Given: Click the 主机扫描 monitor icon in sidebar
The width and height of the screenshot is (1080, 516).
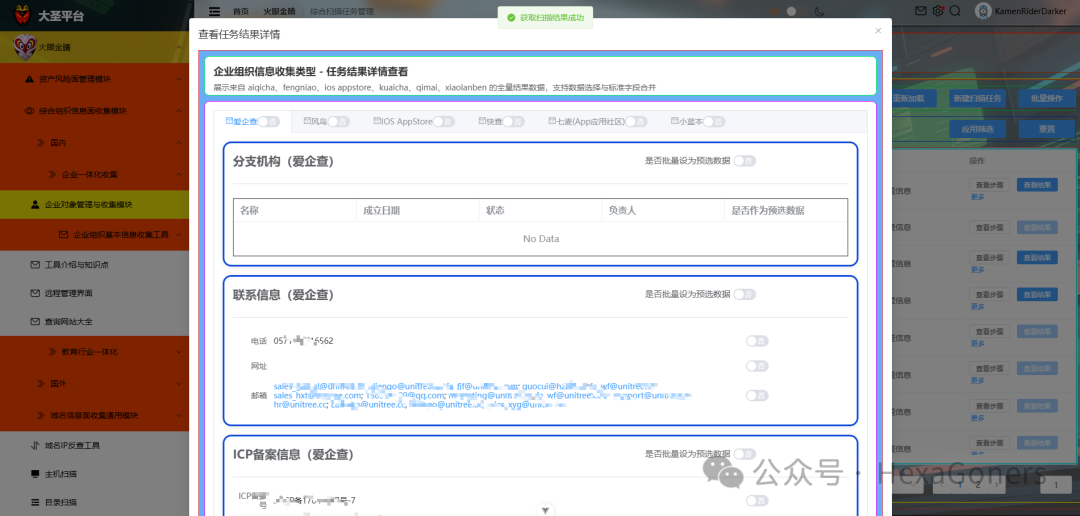Looking at the screenshot, I should (x=35, y=474).
